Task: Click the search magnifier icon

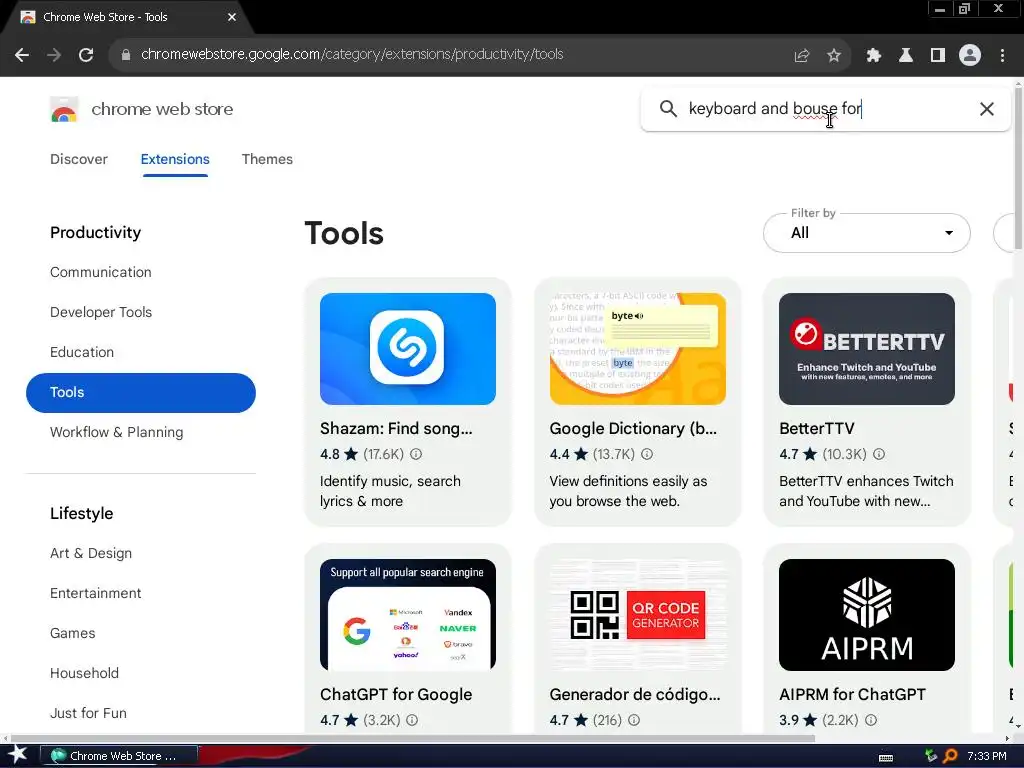Action: point(668,108)
